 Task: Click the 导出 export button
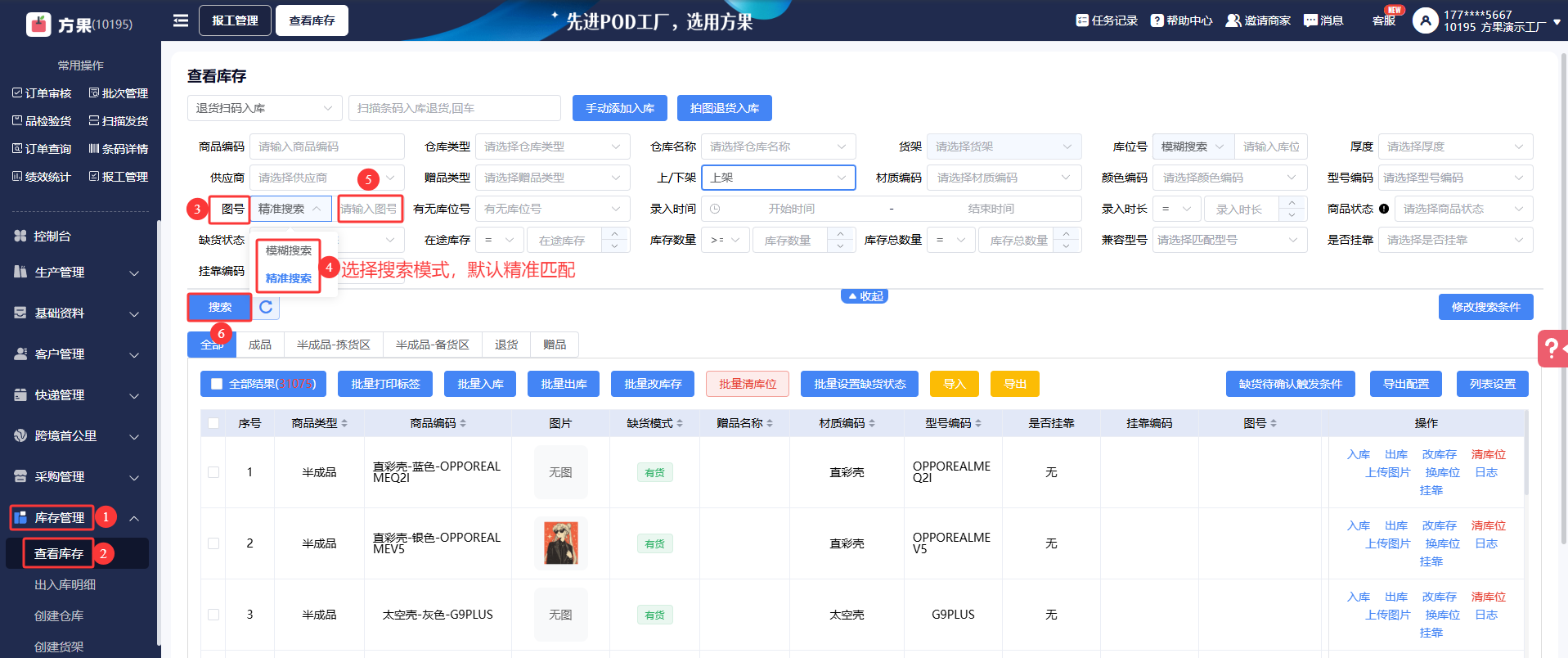pyautogui.click(x=1014, y=384)
